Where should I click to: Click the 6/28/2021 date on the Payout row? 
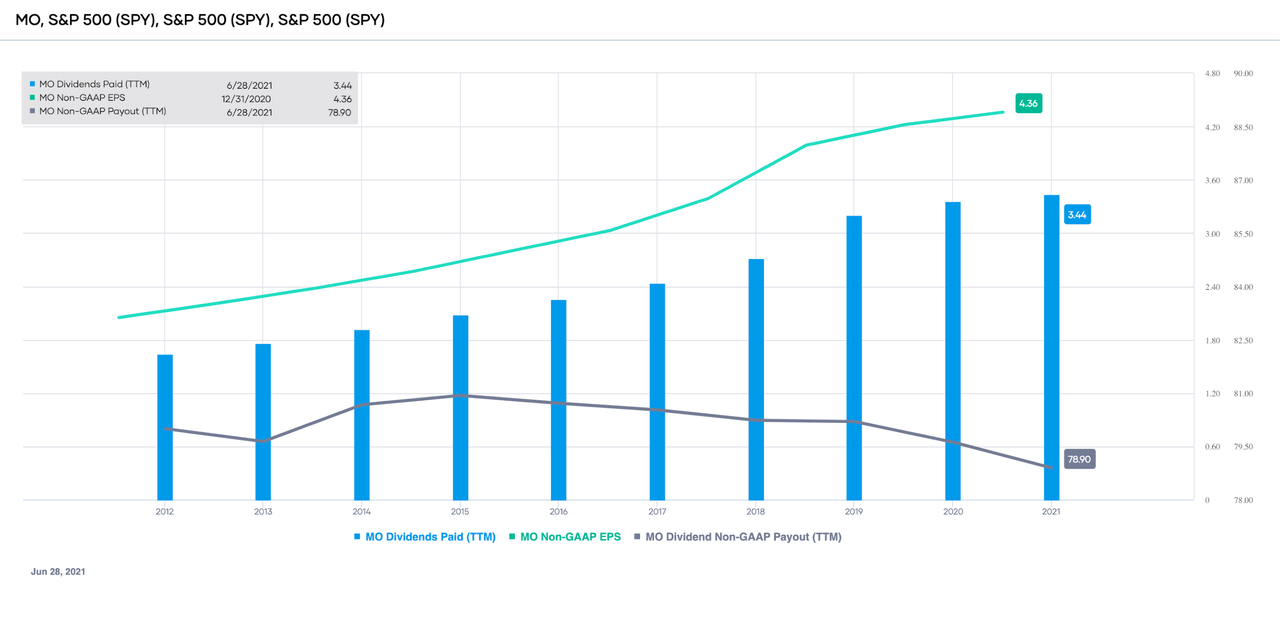pos(250,113)
